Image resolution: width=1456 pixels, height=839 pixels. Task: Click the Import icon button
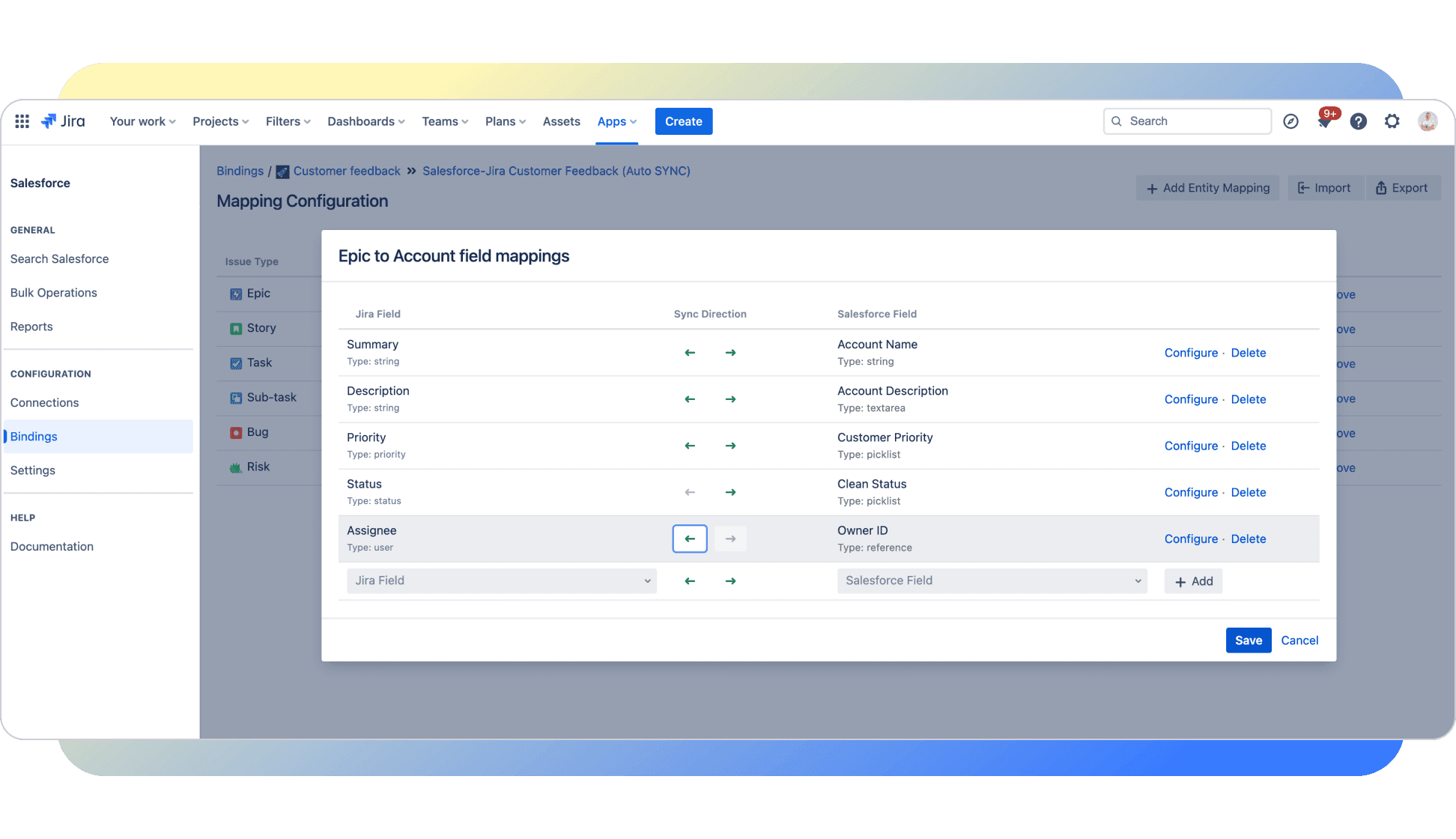(x=1324, y=188)
